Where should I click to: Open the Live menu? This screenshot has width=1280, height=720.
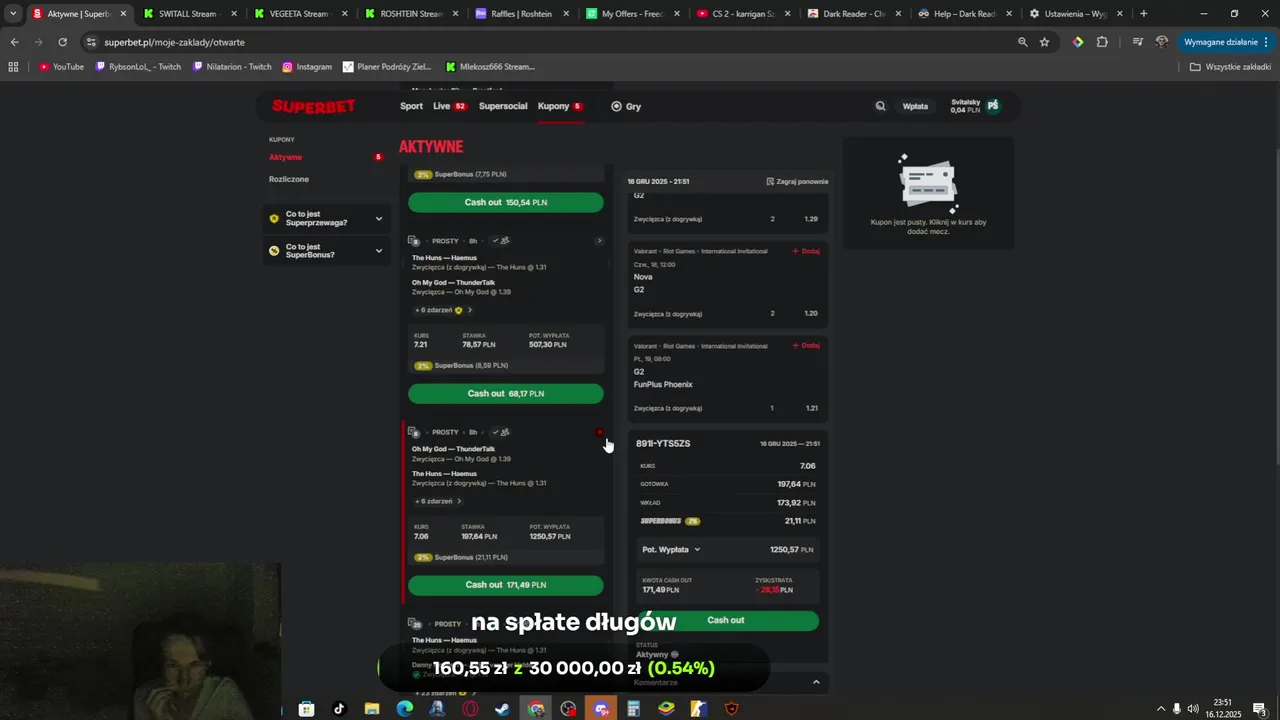(449, 106)
